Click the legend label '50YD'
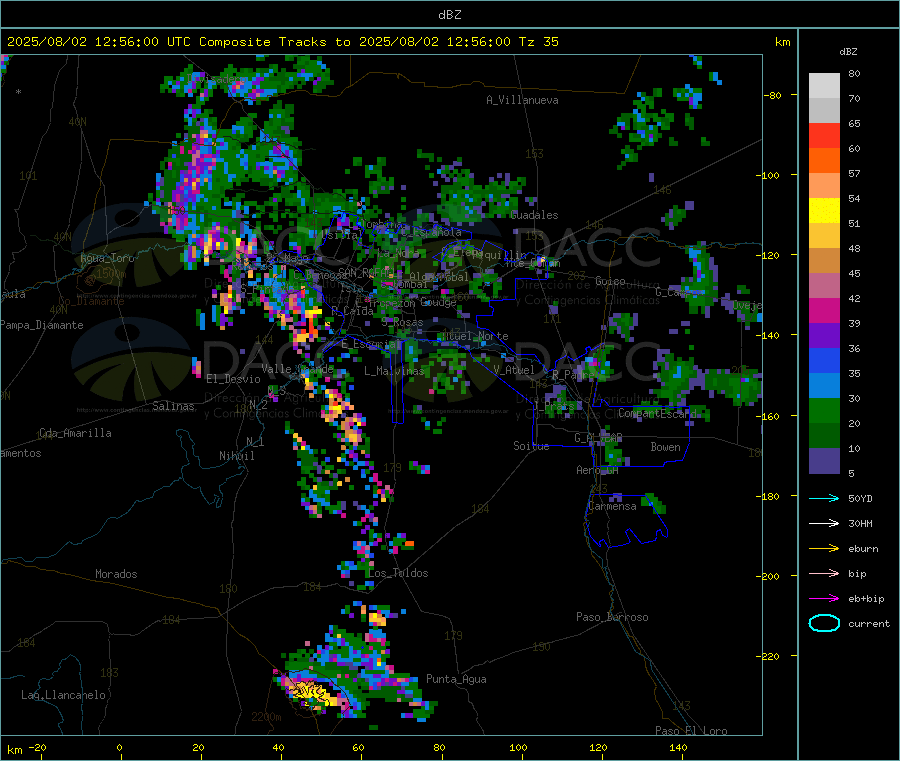Image resolution: width=900 pixels, height=761 pixels. (x=860, y=499)
